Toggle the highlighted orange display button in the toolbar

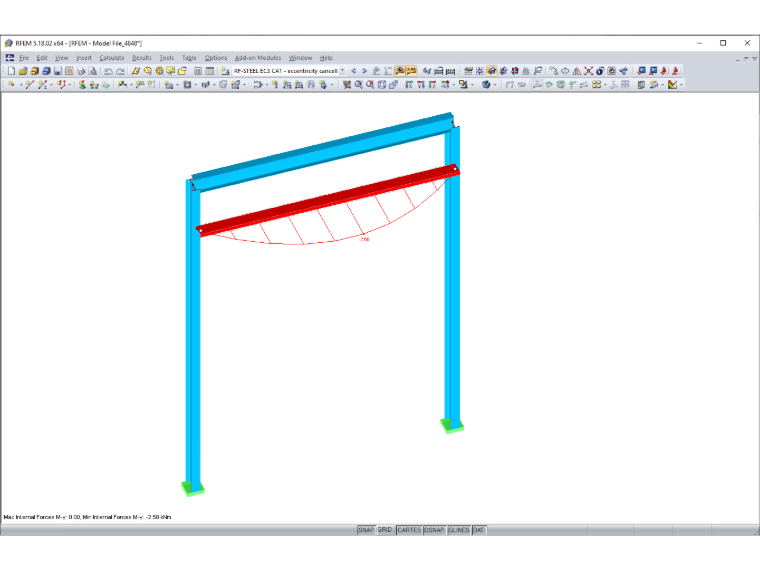(x=491, y=71)
